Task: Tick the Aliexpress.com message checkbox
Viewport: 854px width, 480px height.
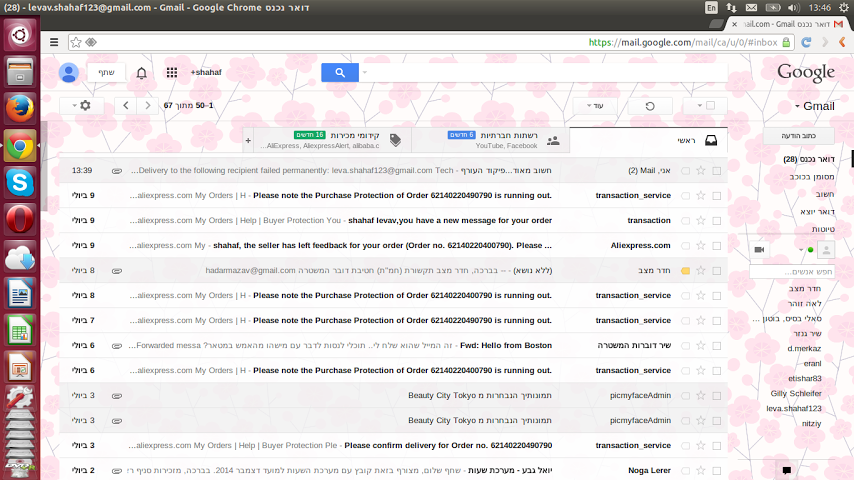Action: (717, 246)
